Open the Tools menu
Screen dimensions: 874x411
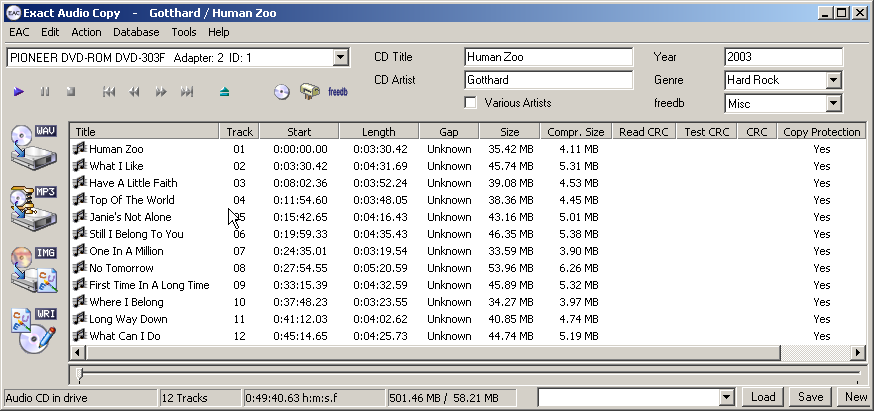coord(184,32)
